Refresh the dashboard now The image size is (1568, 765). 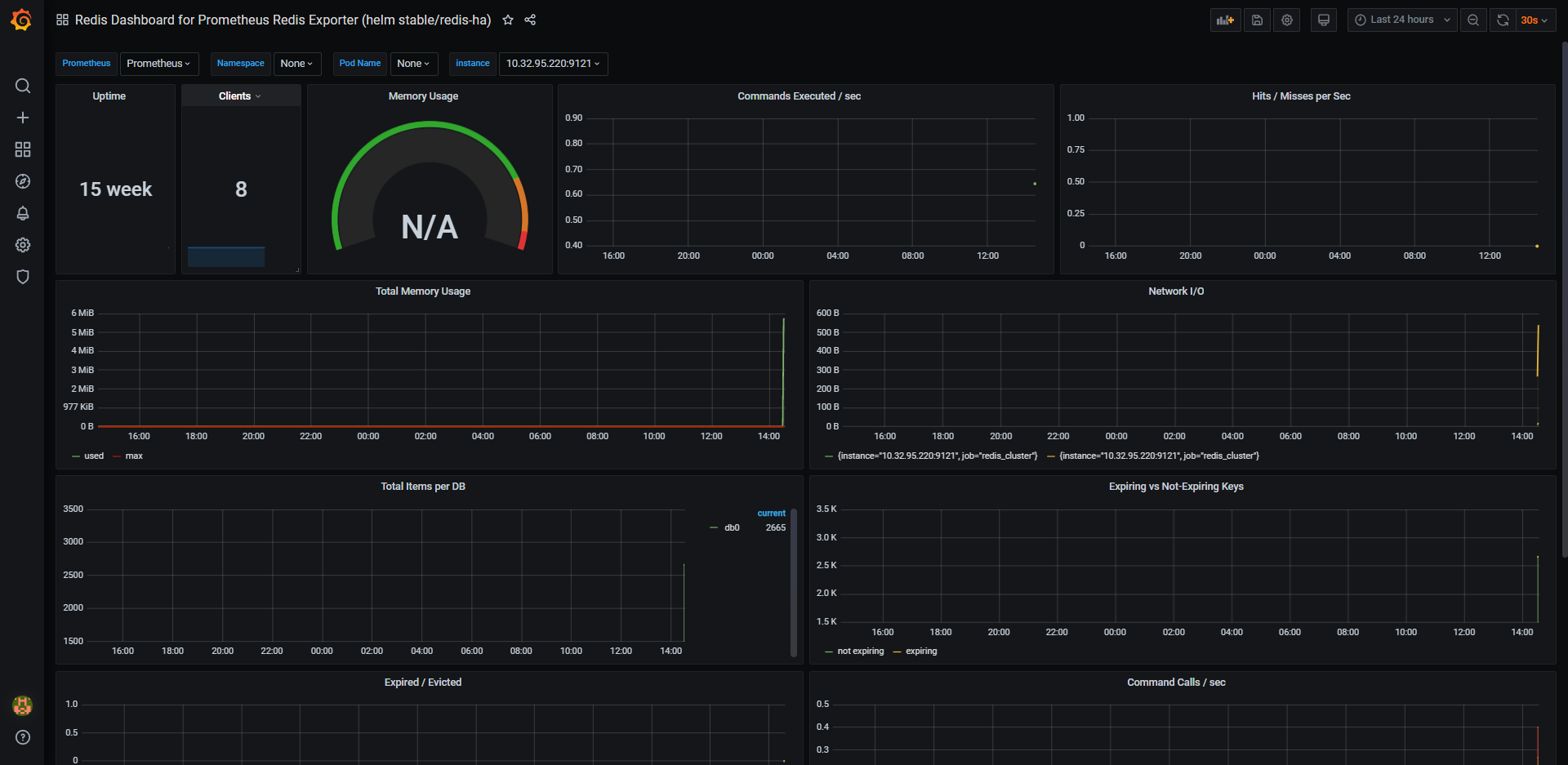coord(1503,20)
